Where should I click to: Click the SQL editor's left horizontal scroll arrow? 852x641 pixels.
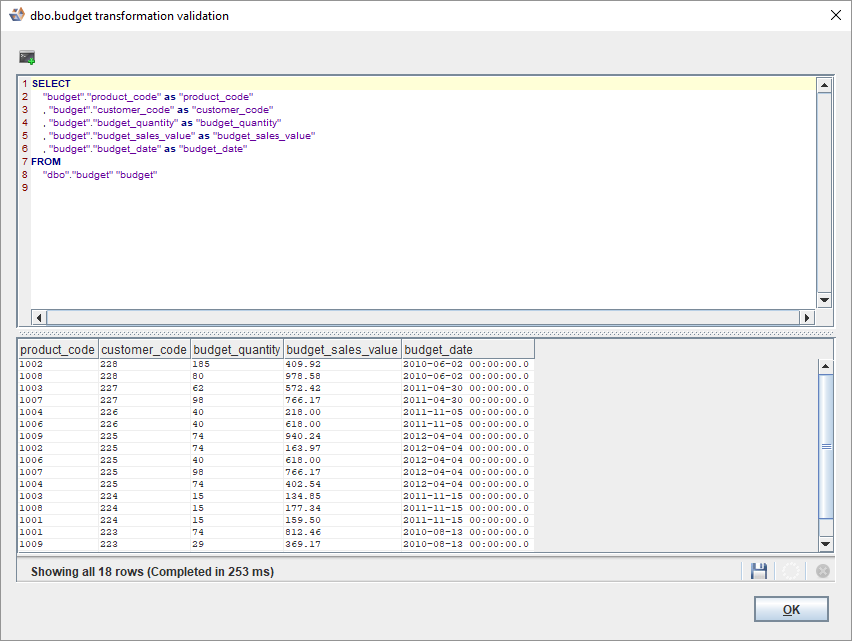[40, 317]
